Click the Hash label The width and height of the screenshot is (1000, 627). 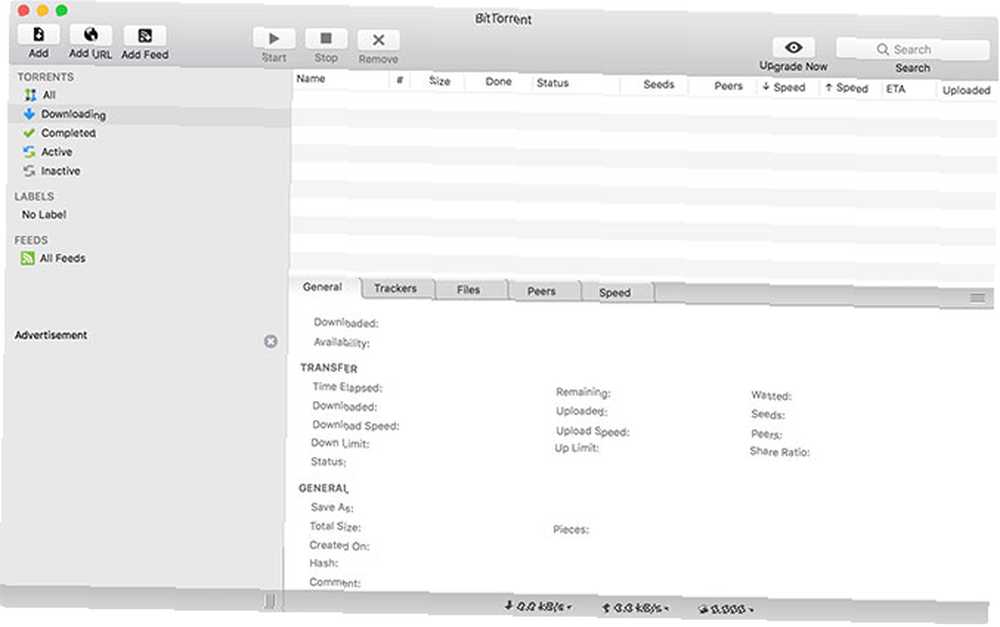coord(324,563)
